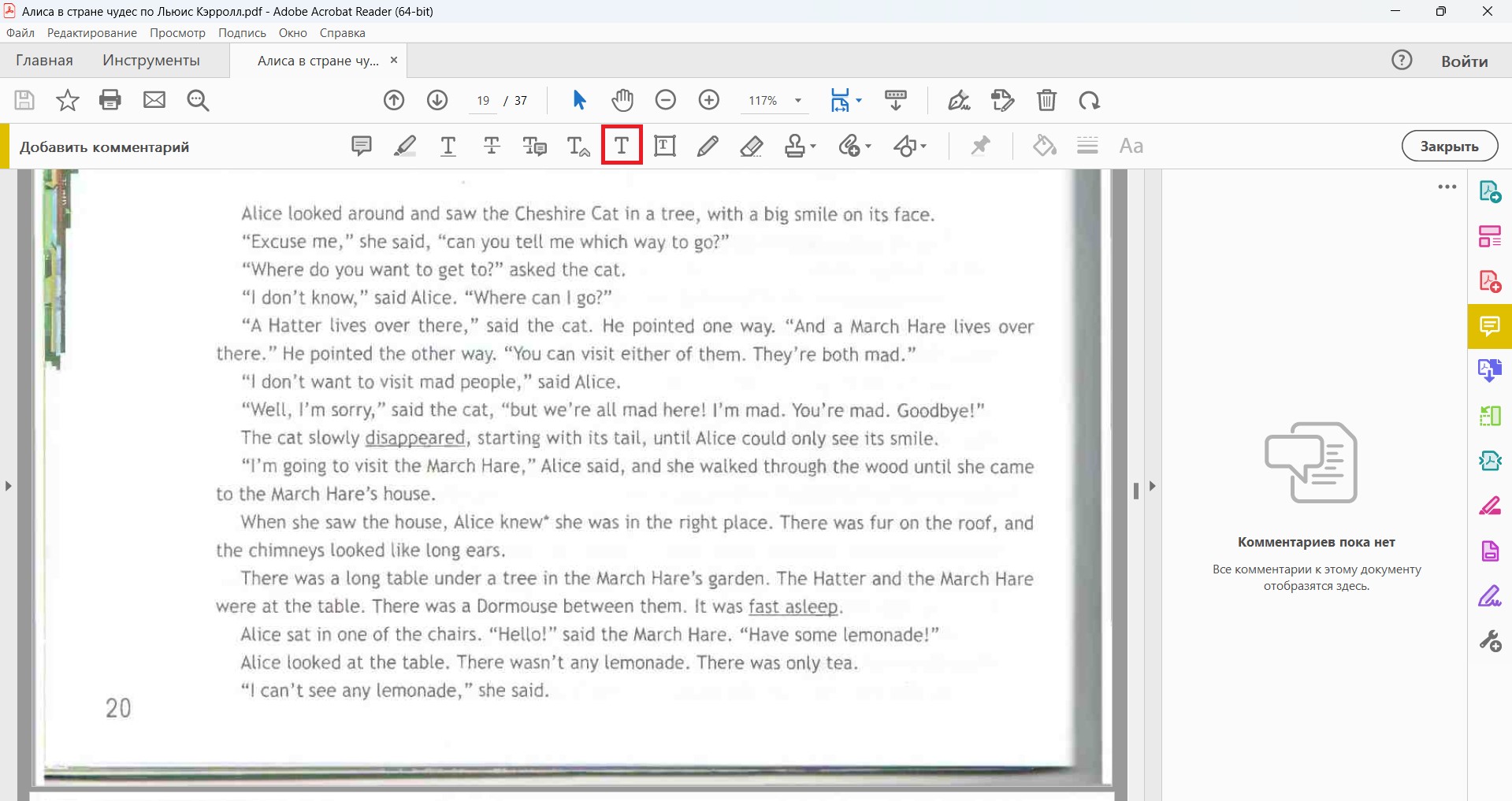1512x801 pixels.
Task: Activate the Selection arrow tool
Action: 579,100
